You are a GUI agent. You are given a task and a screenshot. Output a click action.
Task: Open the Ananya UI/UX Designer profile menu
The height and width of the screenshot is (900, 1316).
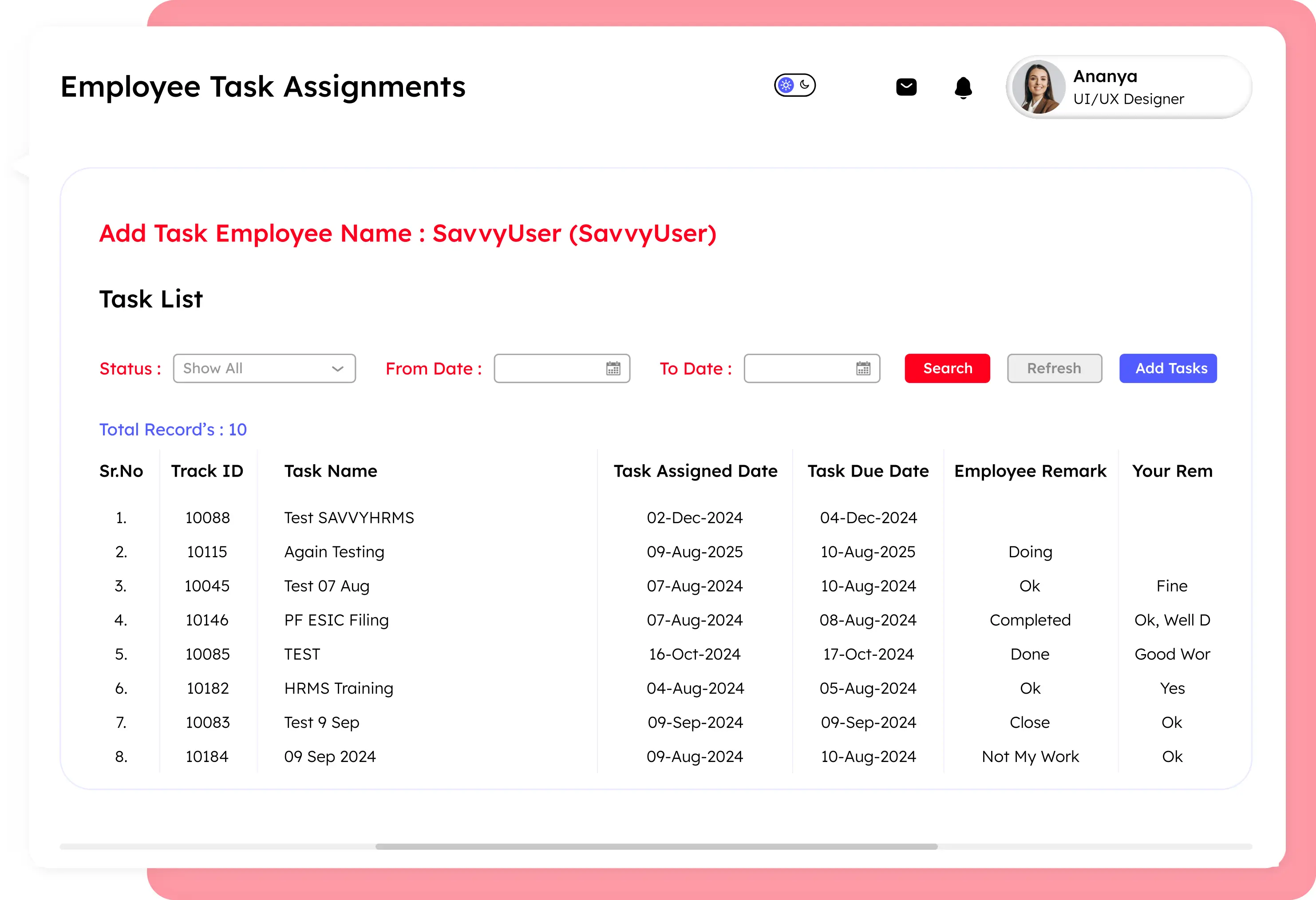coord(1129,87)
